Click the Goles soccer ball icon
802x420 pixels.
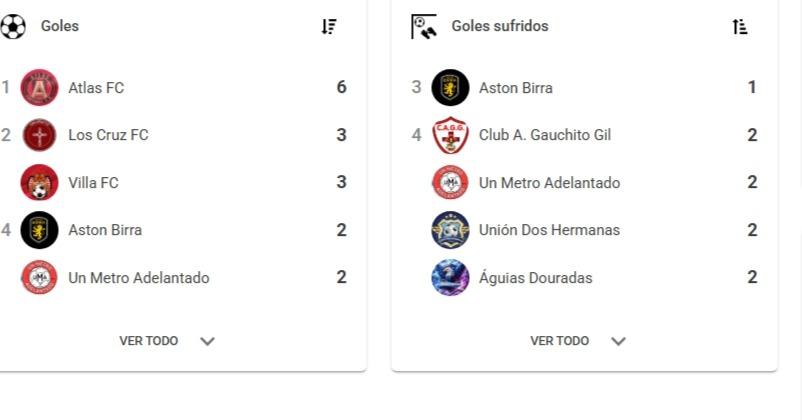[13, 27]
